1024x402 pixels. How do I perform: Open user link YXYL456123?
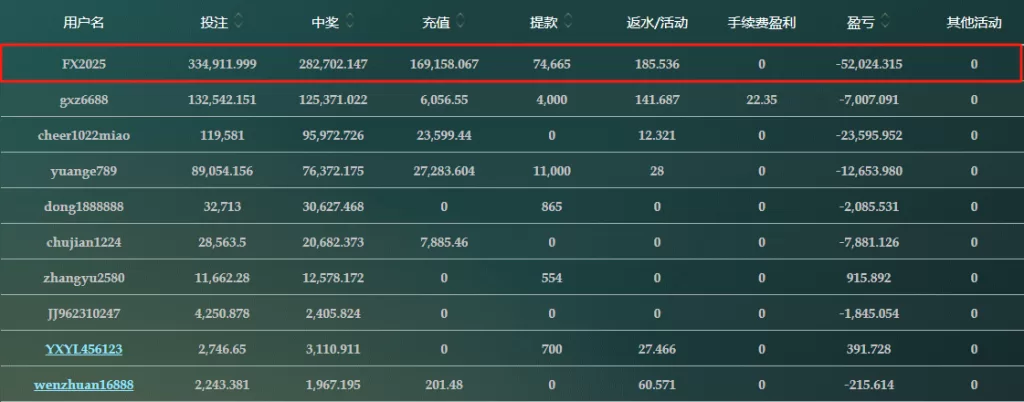pyautogui.click(x=84, y=350)
